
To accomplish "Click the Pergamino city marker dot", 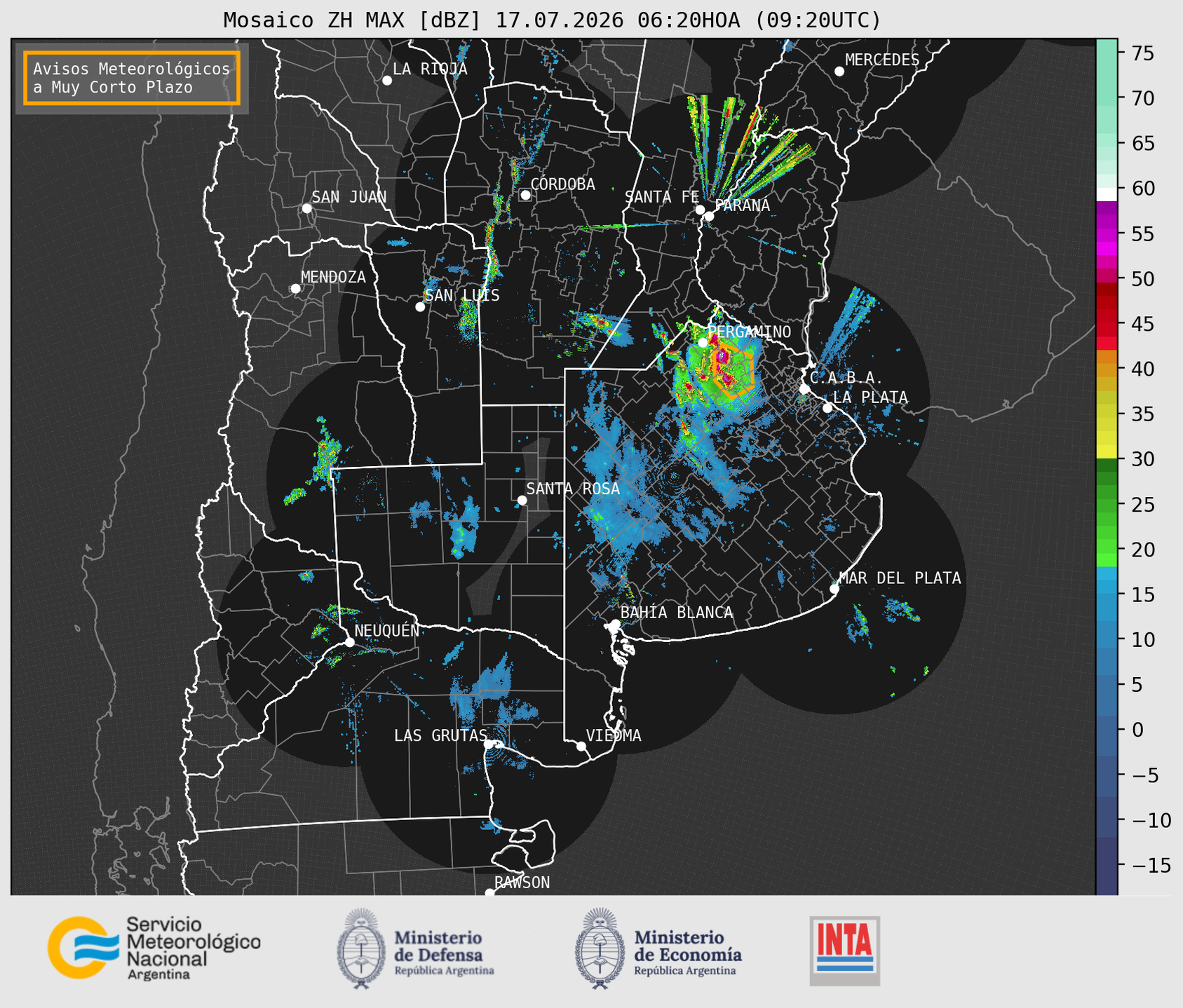I will click(x=703, y=342).
